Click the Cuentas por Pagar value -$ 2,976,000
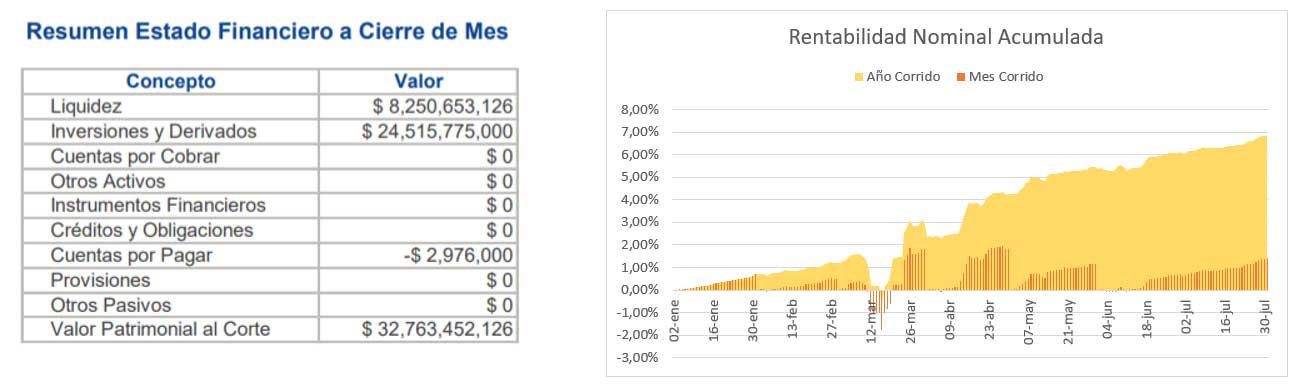 (458, 255)
